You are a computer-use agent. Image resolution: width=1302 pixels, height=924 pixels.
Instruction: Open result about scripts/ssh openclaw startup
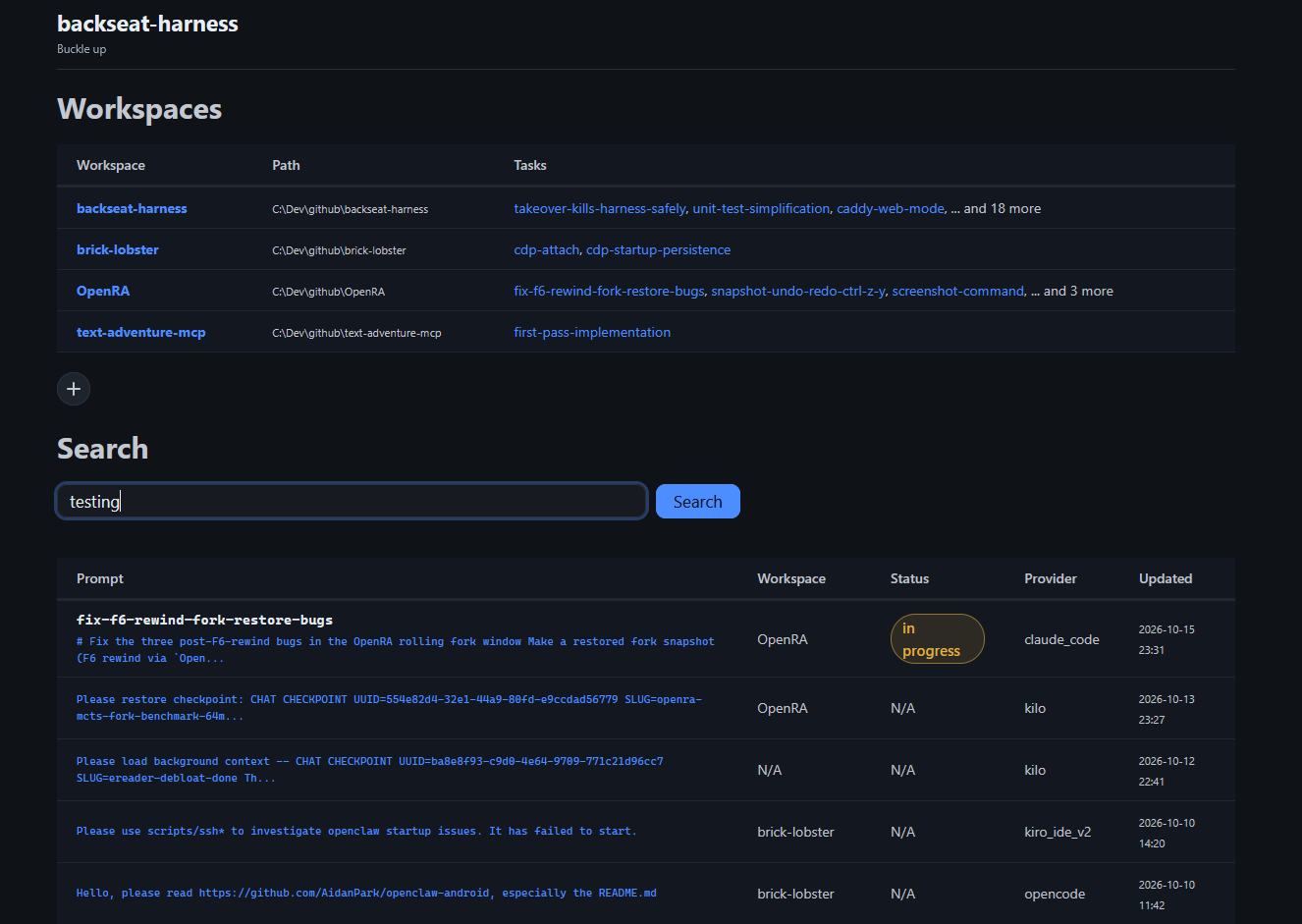(x=356, y=831)
